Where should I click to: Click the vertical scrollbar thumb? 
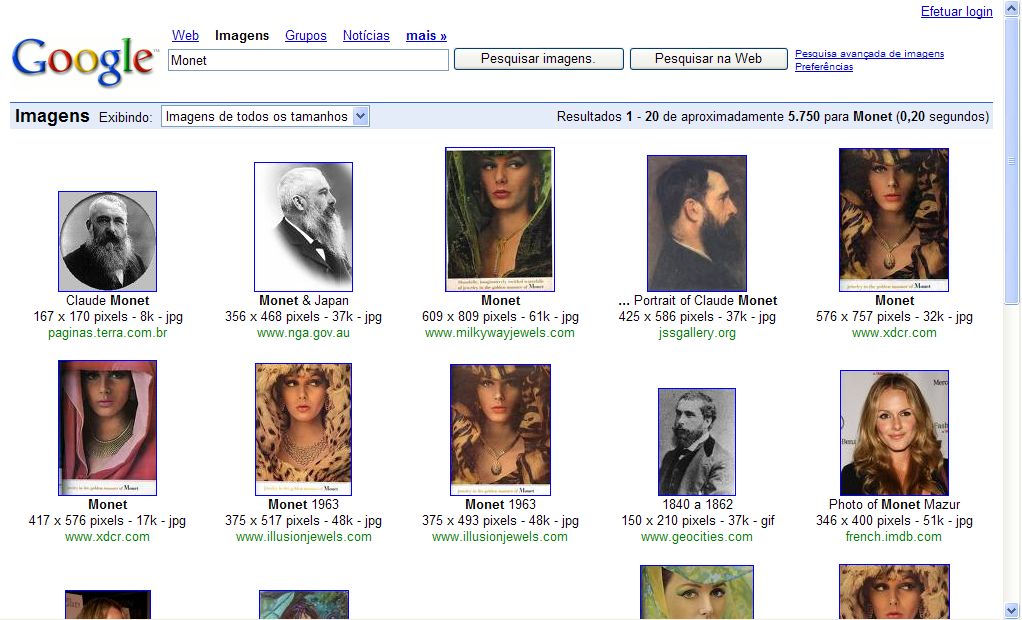[1012, 160]
